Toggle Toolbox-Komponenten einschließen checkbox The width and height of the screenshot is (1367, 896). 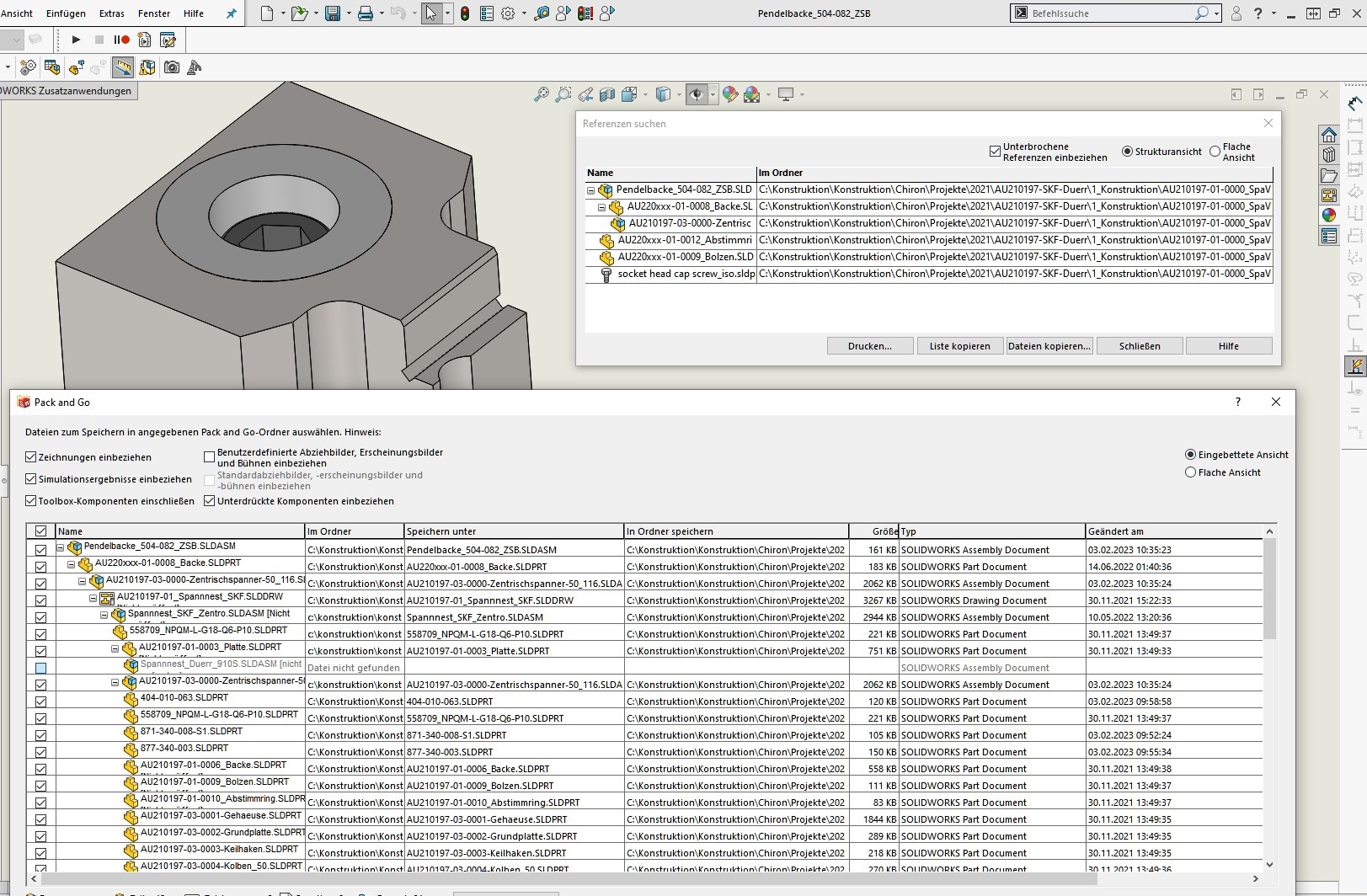[x=31, y=501]
